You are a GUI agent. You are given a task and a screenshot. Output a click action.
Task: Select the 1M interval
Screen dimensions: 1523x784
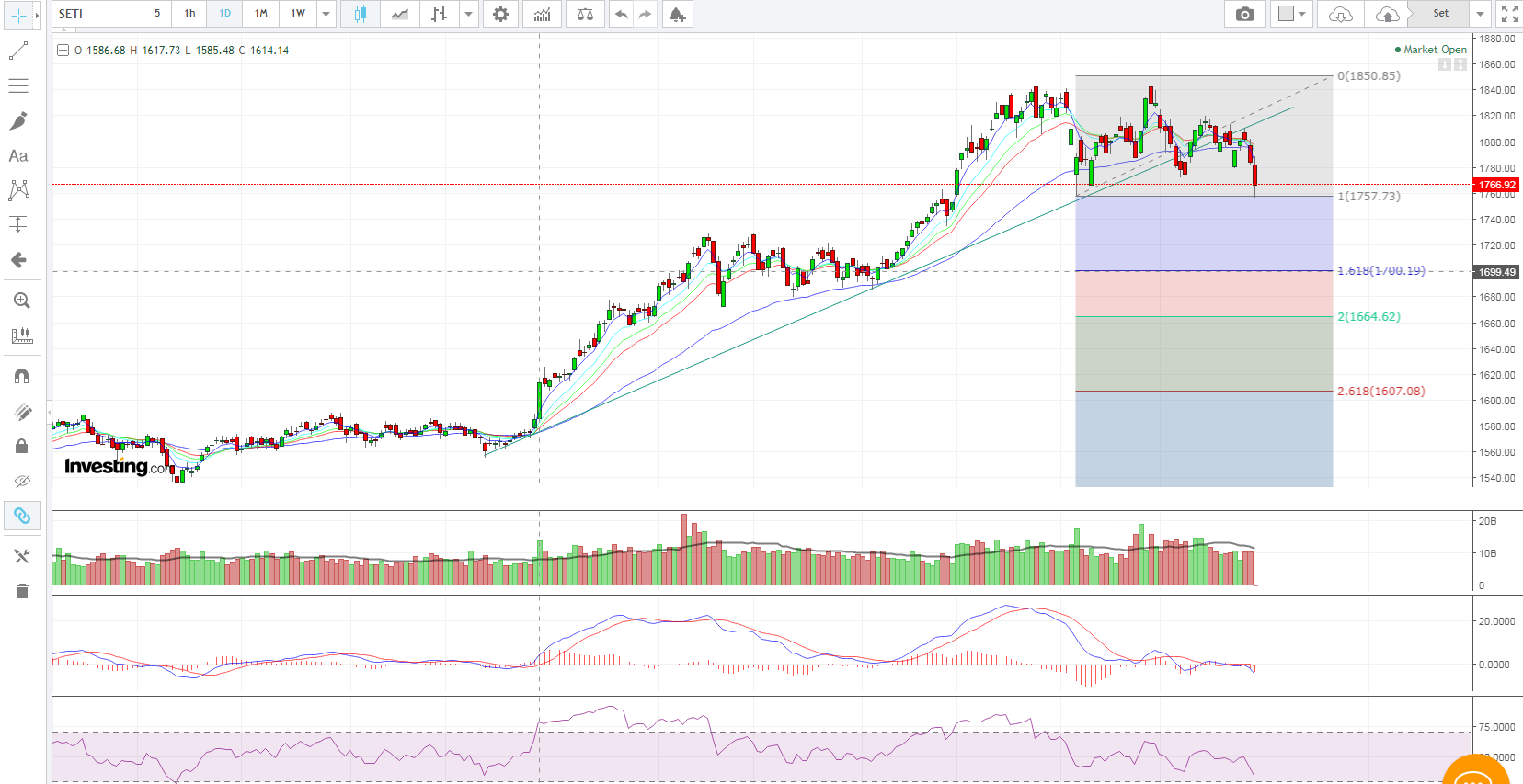click(261, 14)
